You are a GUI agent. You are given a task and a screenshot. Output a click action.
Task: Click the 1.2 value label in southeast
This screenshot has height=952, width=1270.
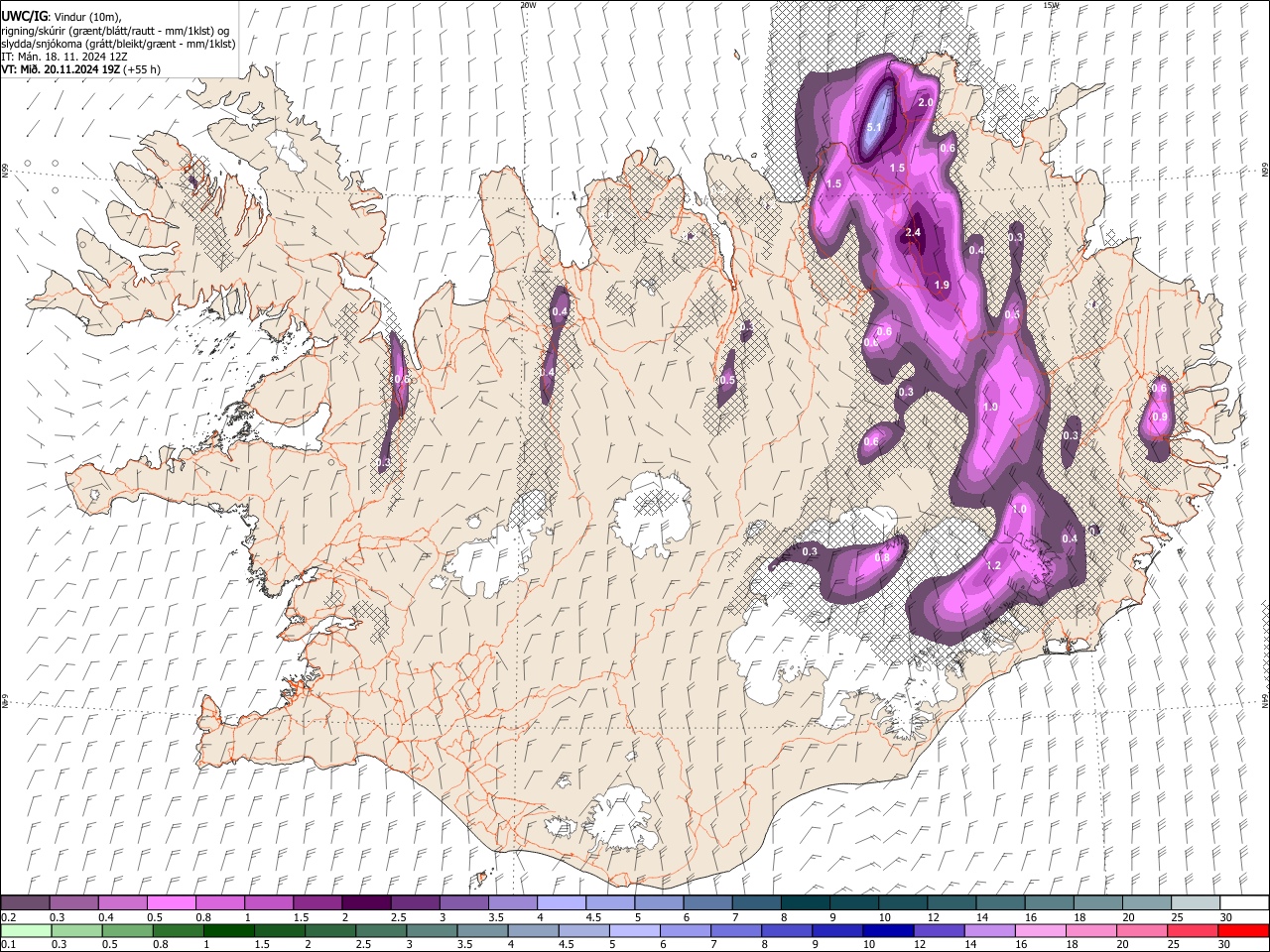pos(994,566)
